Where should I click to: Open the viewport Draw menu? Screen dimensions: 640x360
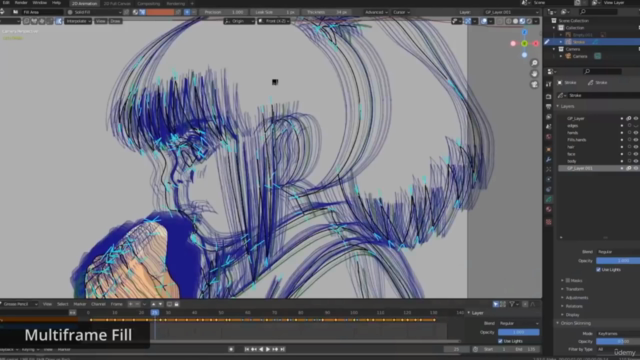point(116,21)
